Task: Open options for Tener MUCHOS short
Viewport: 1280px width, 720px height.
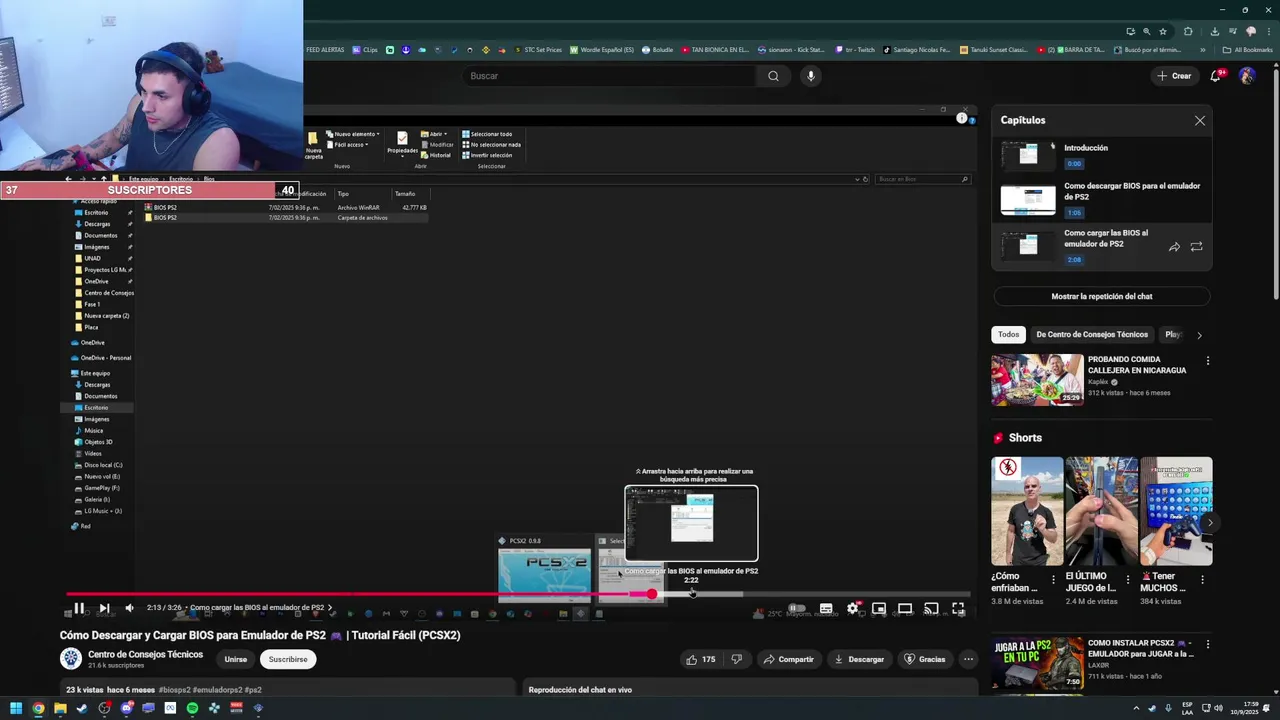Action: [1202, 579]
